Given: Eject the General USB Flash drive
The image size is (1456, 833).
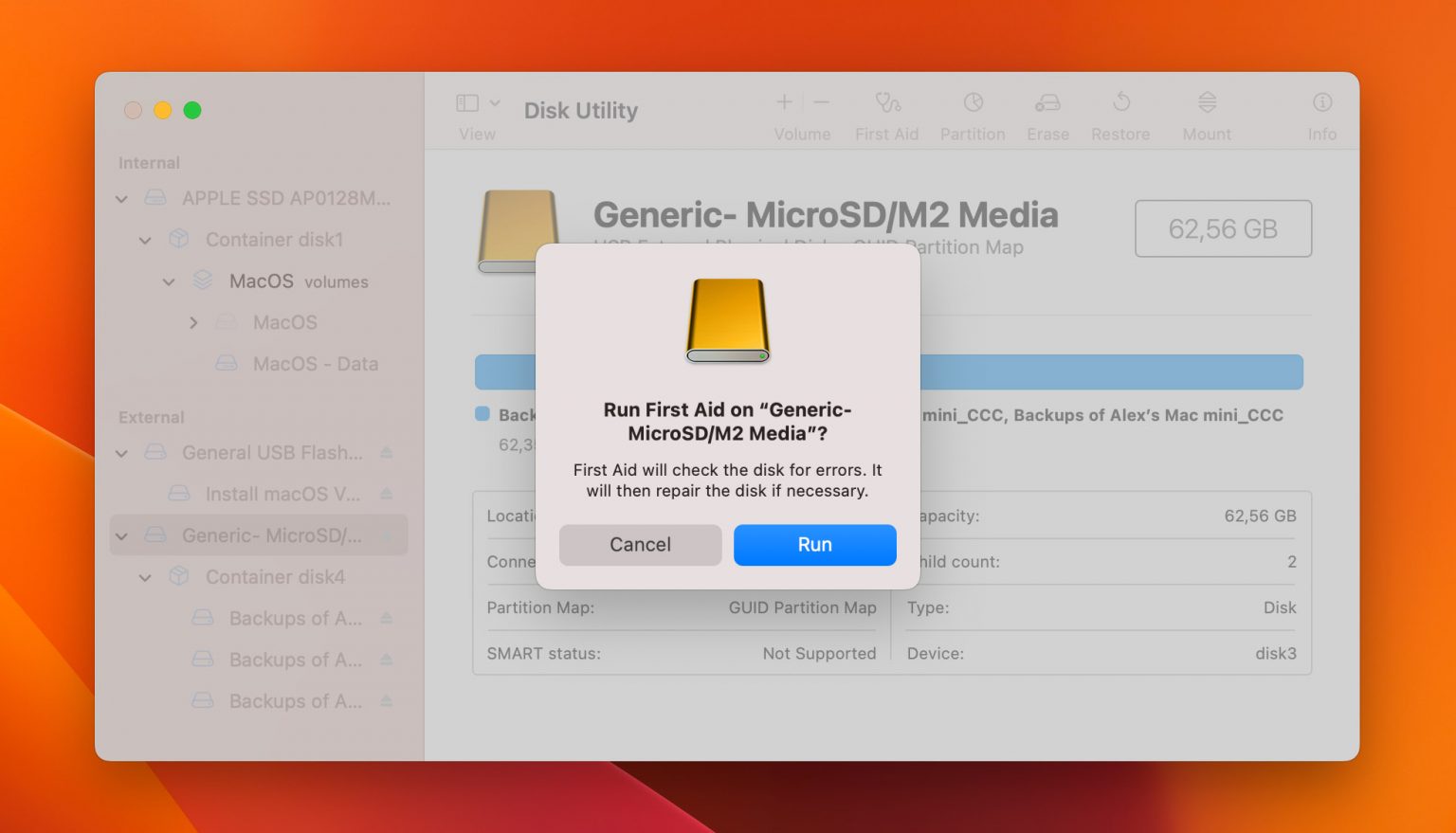Looking at the screenshot, I should [386, 453].
